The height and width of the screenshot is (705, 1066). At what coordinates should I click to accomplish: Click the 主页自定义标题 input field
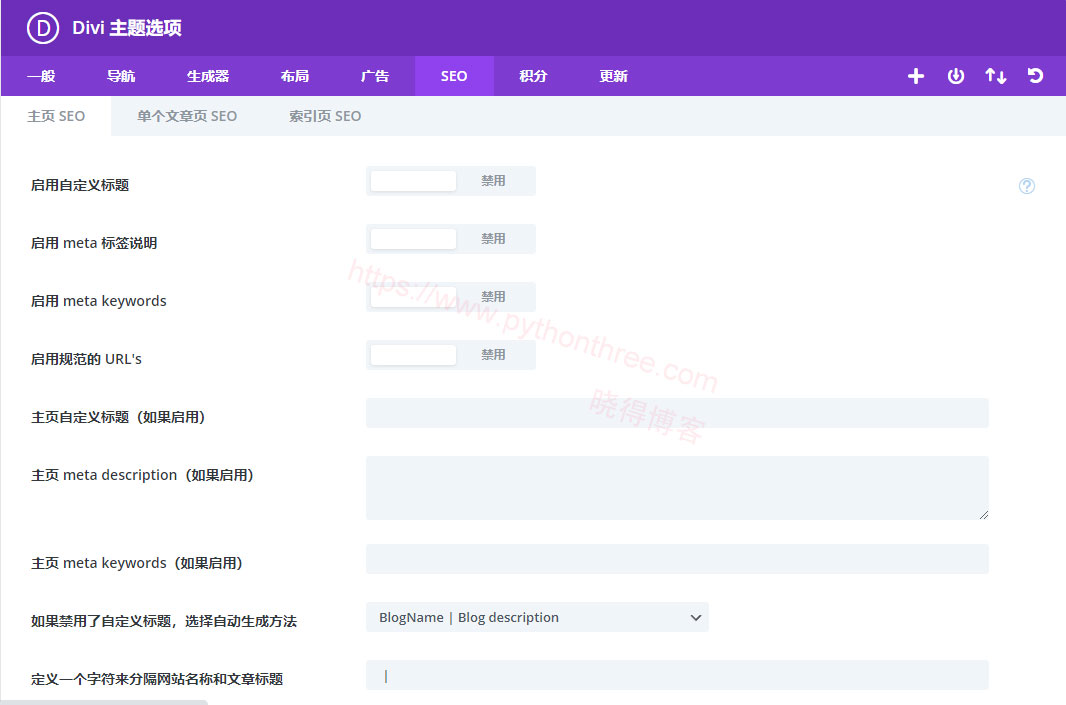[x=677, y=413]
